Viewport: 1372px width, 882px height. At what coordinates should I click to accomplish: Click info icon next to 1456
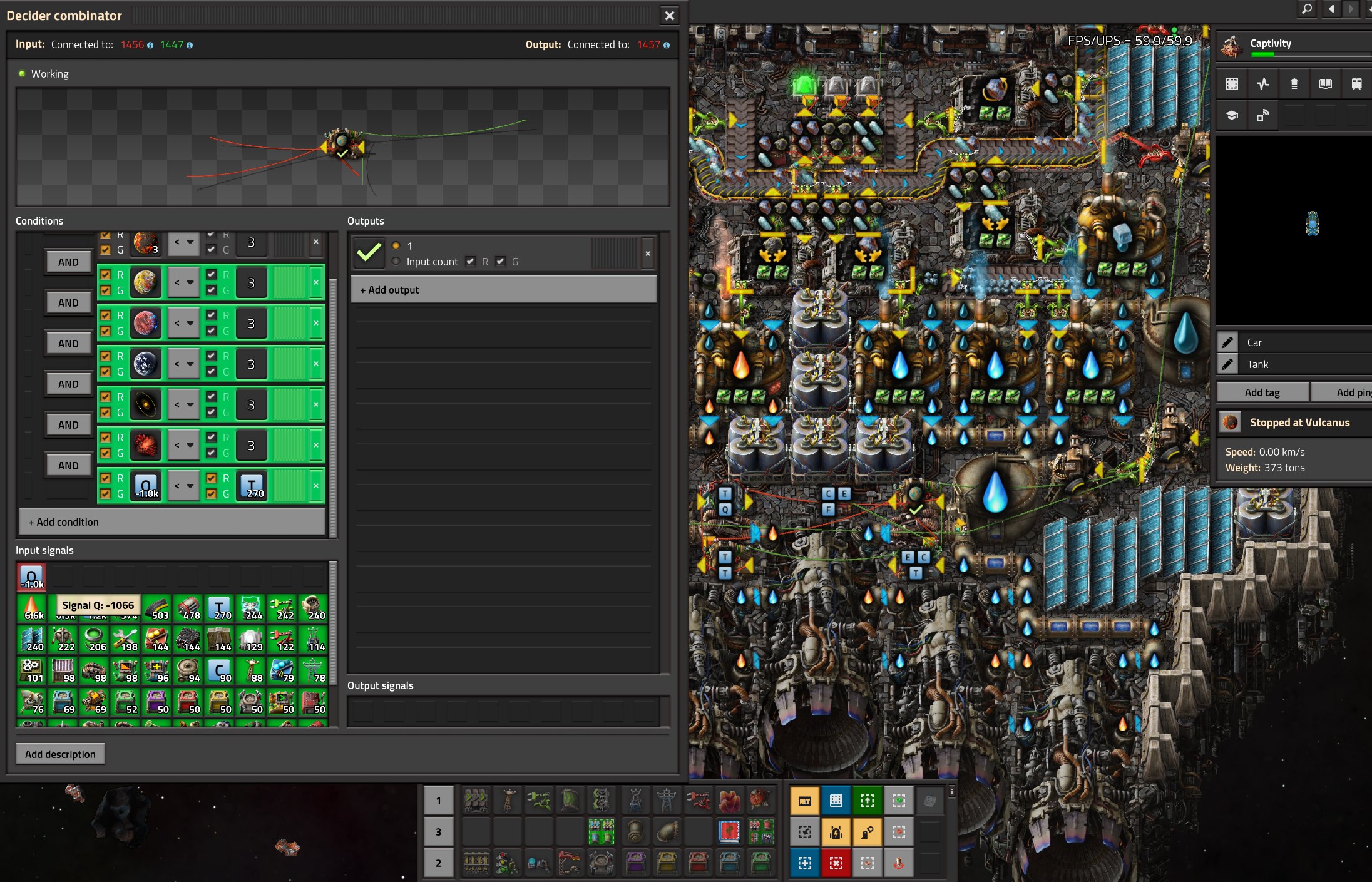(x=150, y=45)
